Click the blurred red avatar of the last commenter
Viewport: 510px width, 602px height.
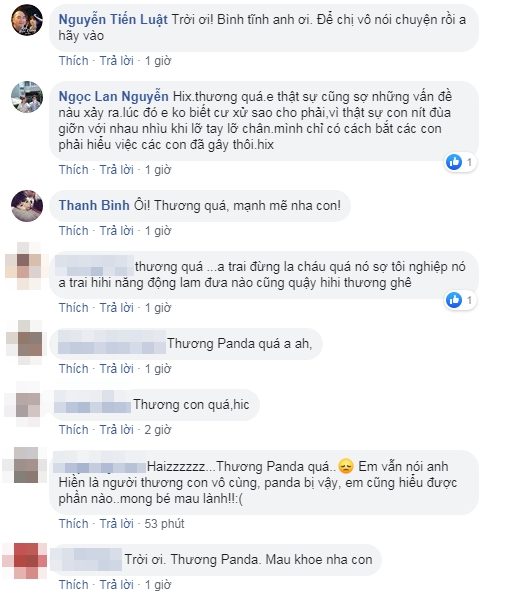point(25,561)
